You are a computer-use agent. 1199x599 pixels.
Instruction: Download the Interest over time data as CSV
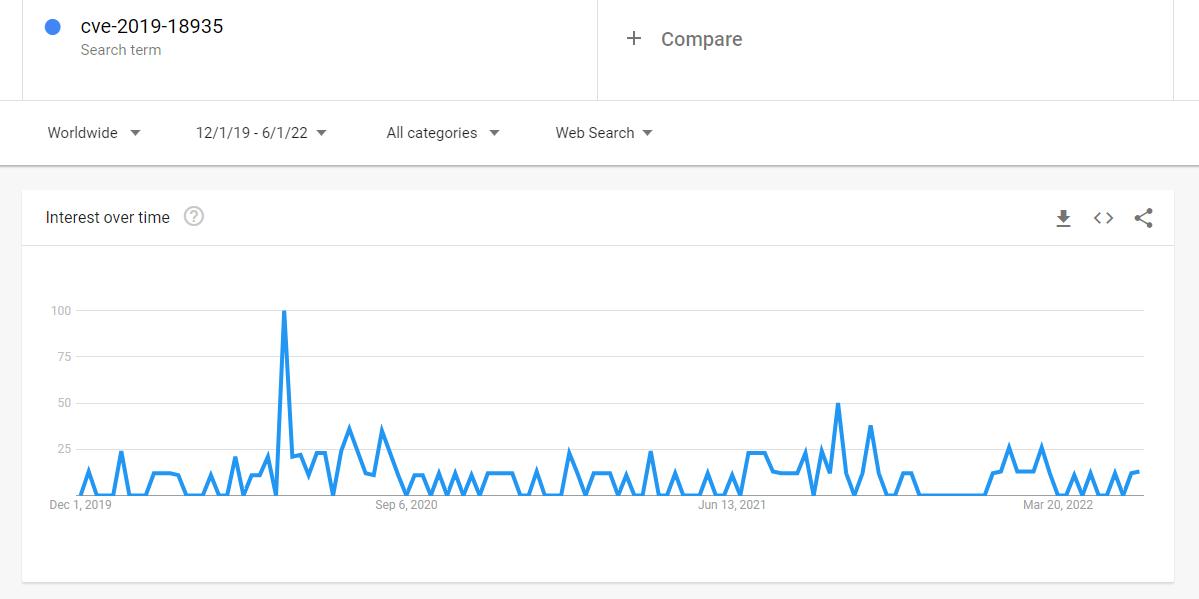pyautogui.click(x=1063, y=217)
